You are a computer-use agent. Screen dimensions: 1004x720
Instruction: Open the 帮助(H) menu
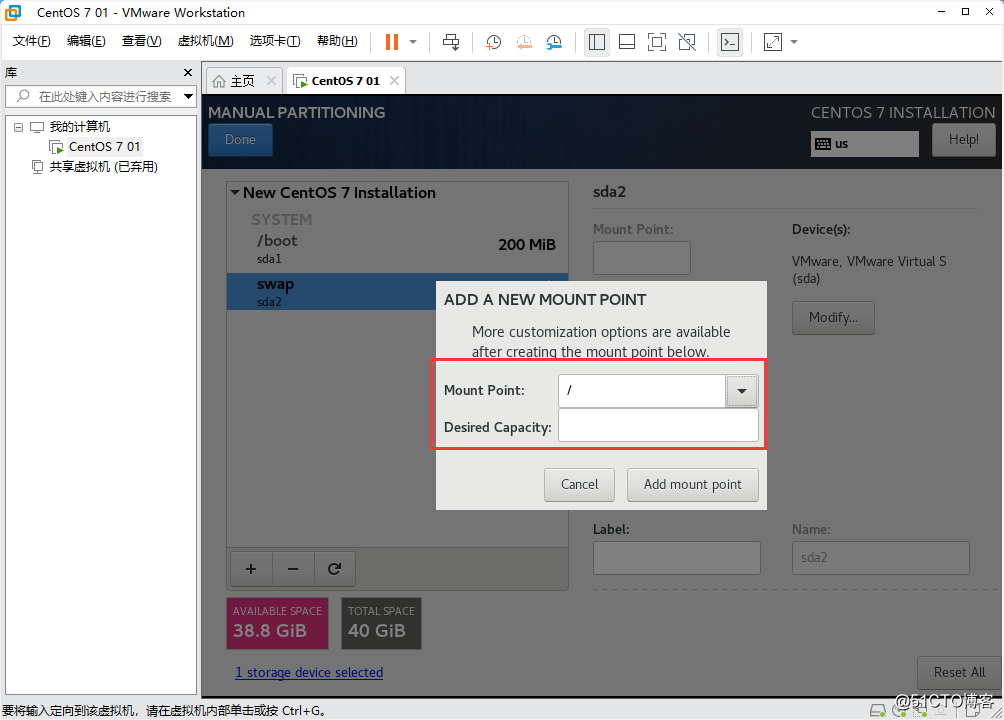(x=337, y=41)
